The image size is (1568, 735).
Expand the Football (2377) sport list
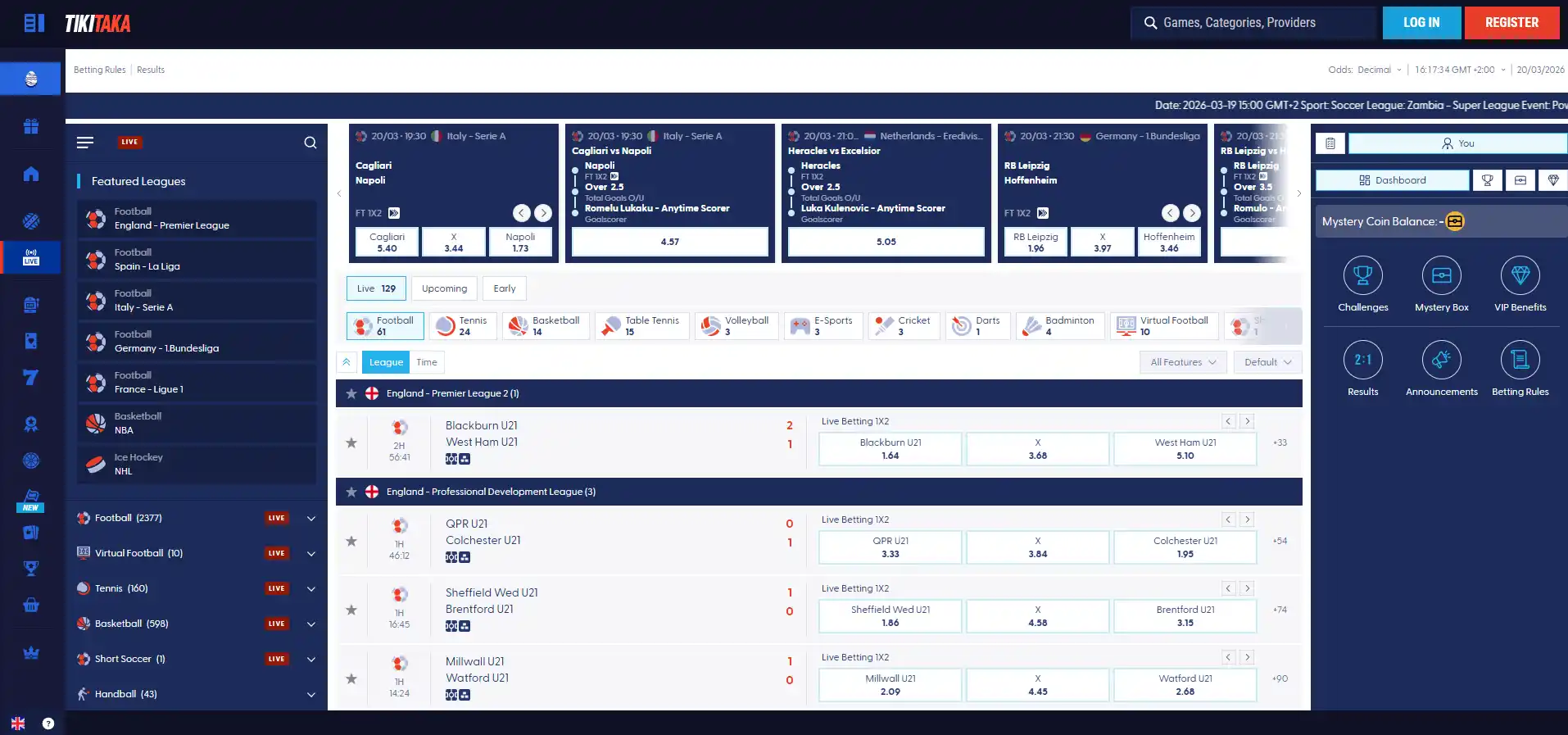311,519
